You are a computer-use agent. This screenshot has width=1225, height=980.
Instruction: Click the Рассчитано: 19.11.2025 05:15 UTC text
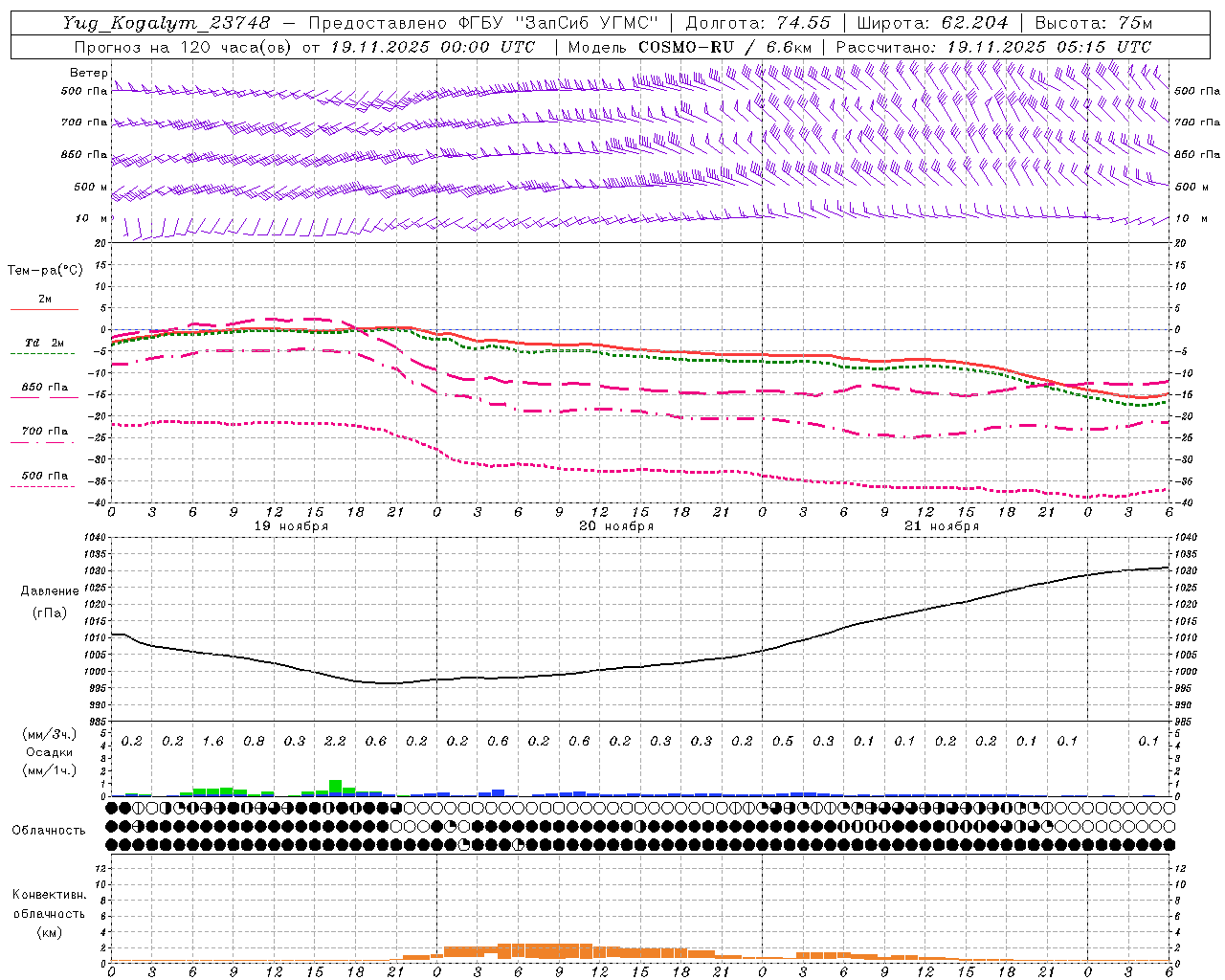[993, 47]
